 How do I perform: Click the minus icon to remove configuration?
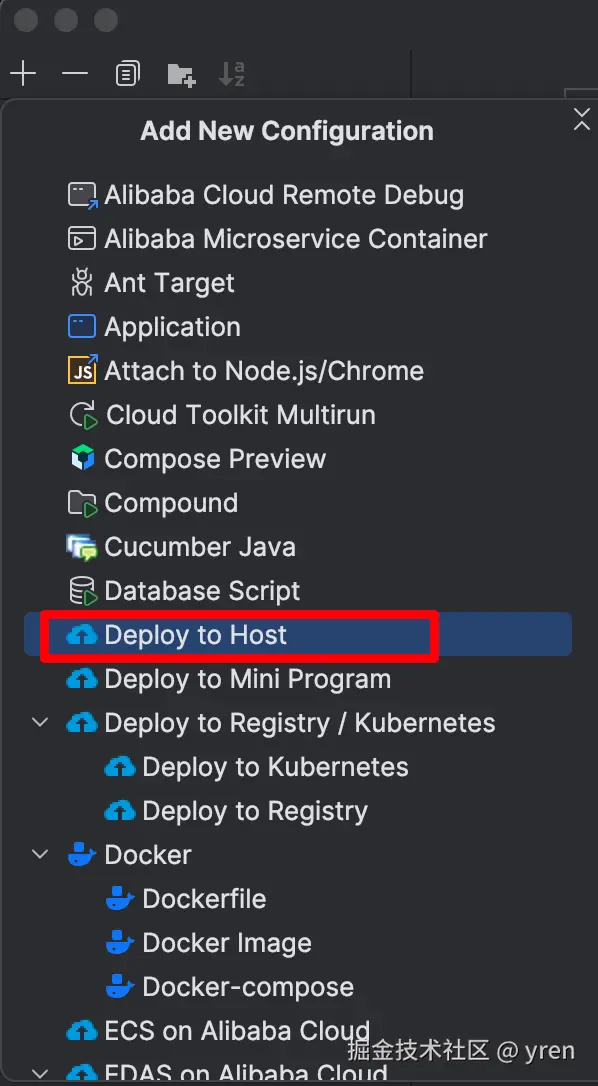tap(75, 73)
